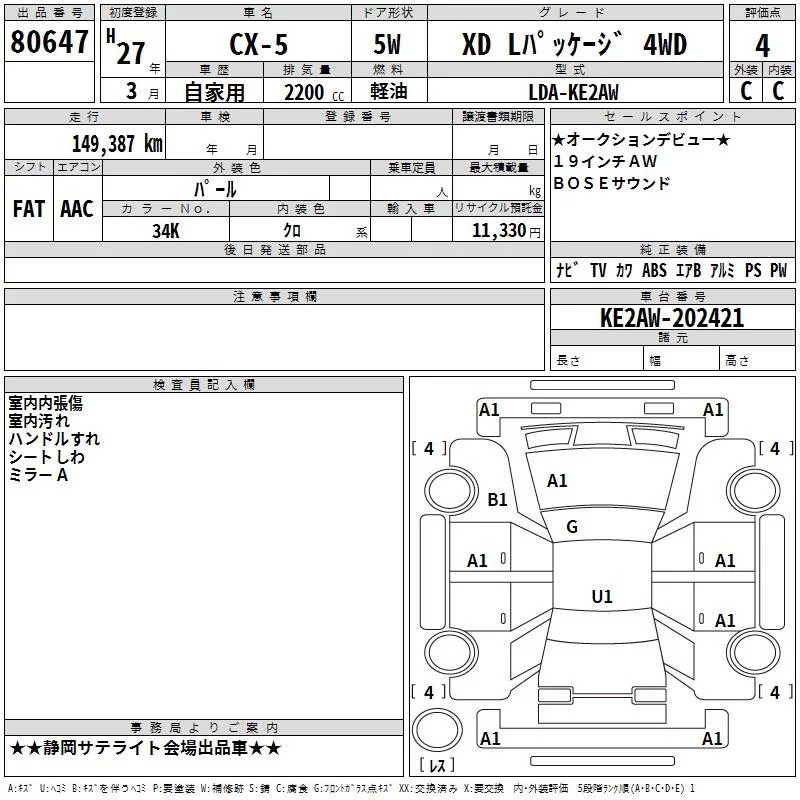This screenshot has height=800, width=800.
Task: Click the ナビ equipment indicator
Action: (x=565, y=270)
